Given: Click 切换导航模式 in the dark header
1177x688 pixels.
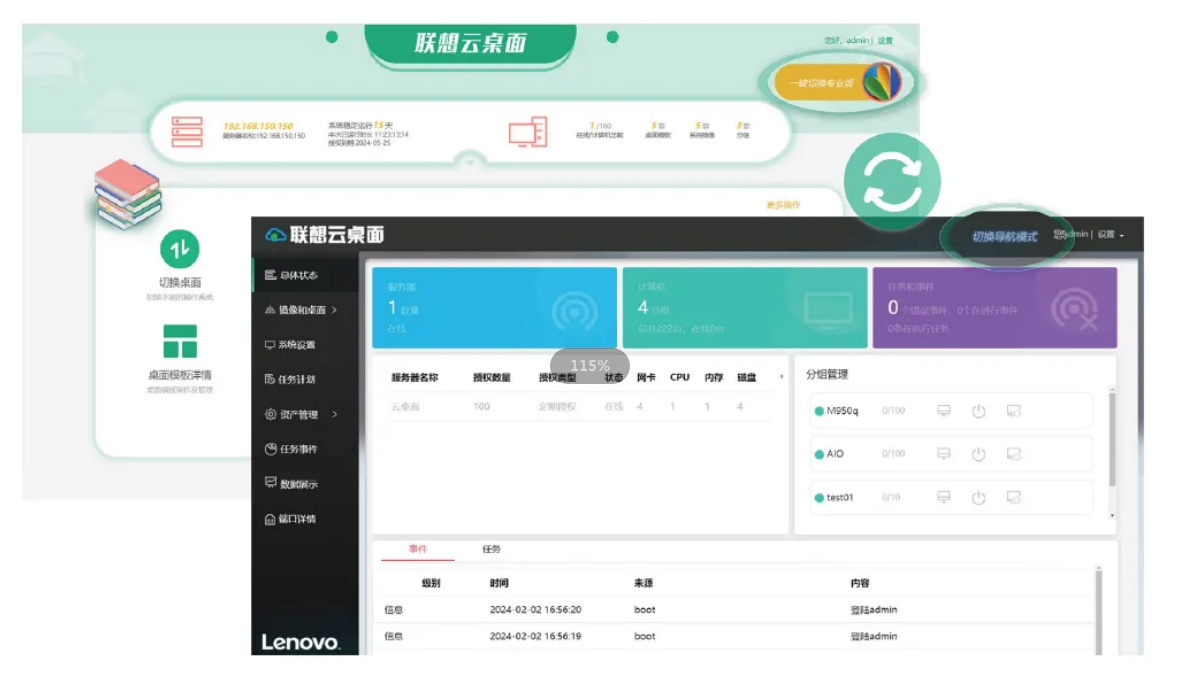Looking at the screenshot, I should (x=1004, y=236).
